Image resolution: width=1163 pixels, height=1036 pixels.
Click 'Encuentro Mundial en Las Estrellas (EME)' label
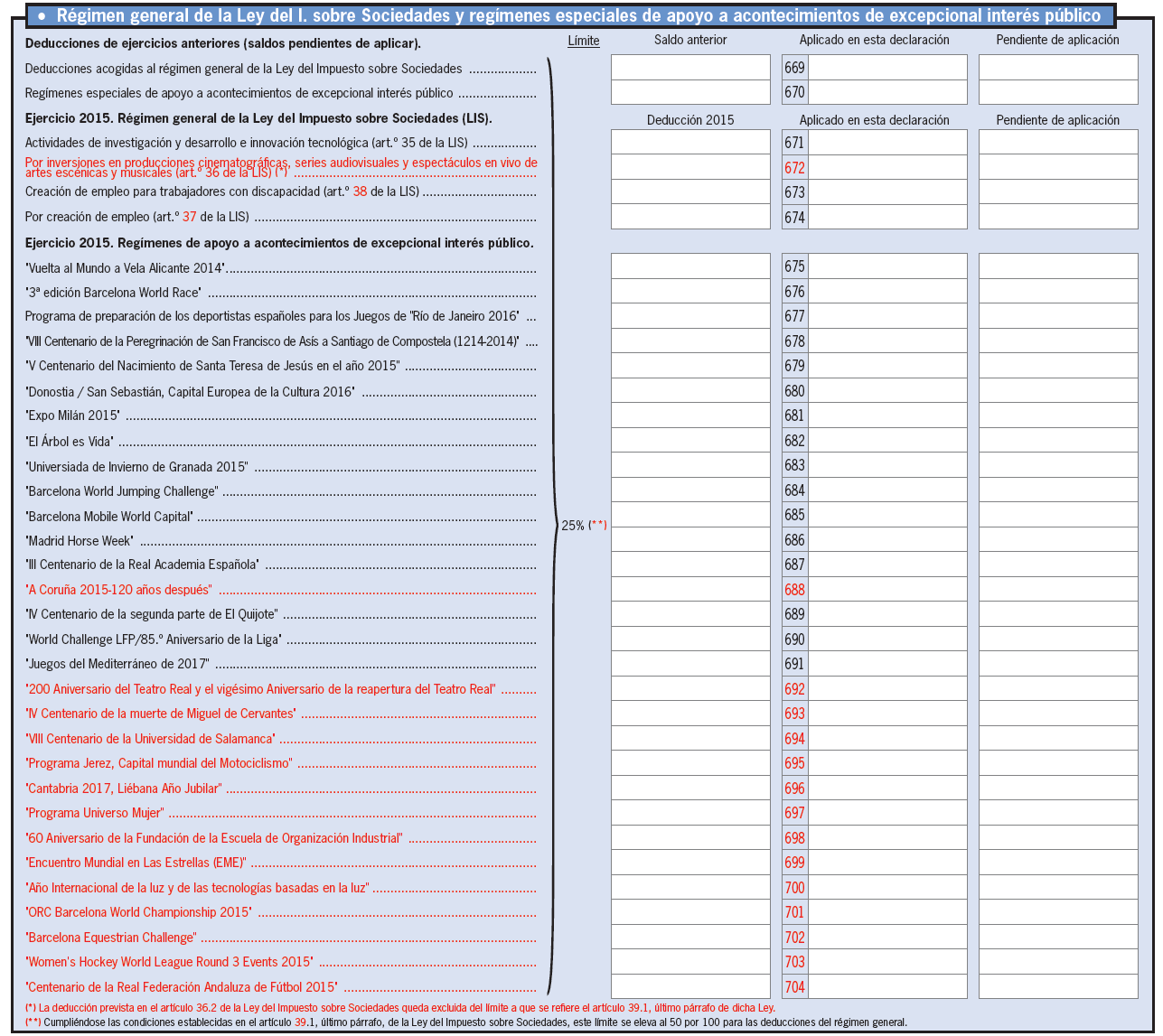[136, 863]
